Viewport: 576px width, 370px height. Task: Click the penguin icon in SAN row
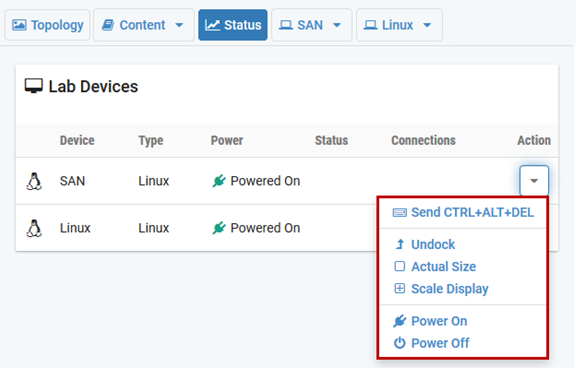34,181
